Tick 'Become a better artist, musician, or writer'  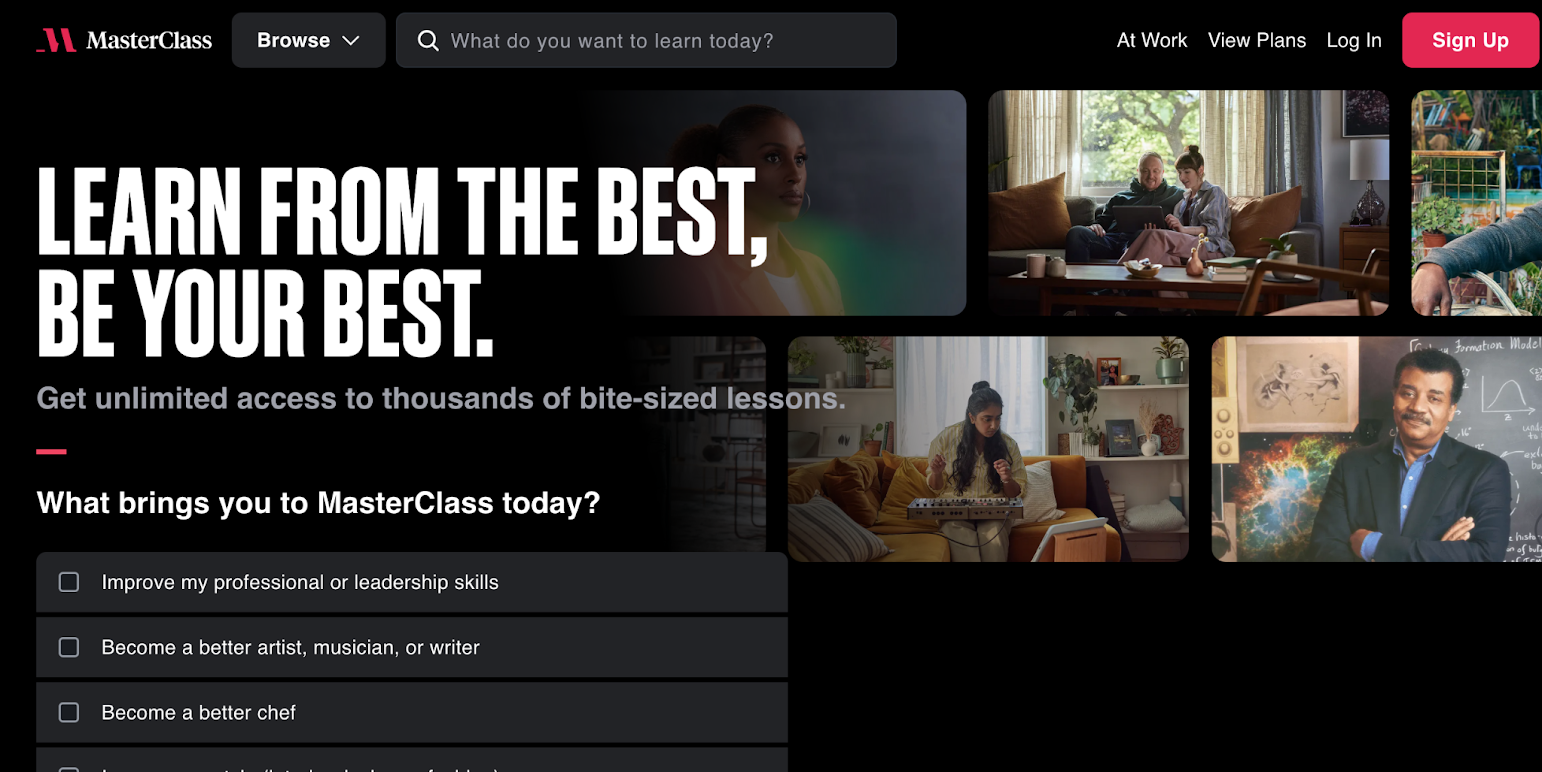[69, 647]
